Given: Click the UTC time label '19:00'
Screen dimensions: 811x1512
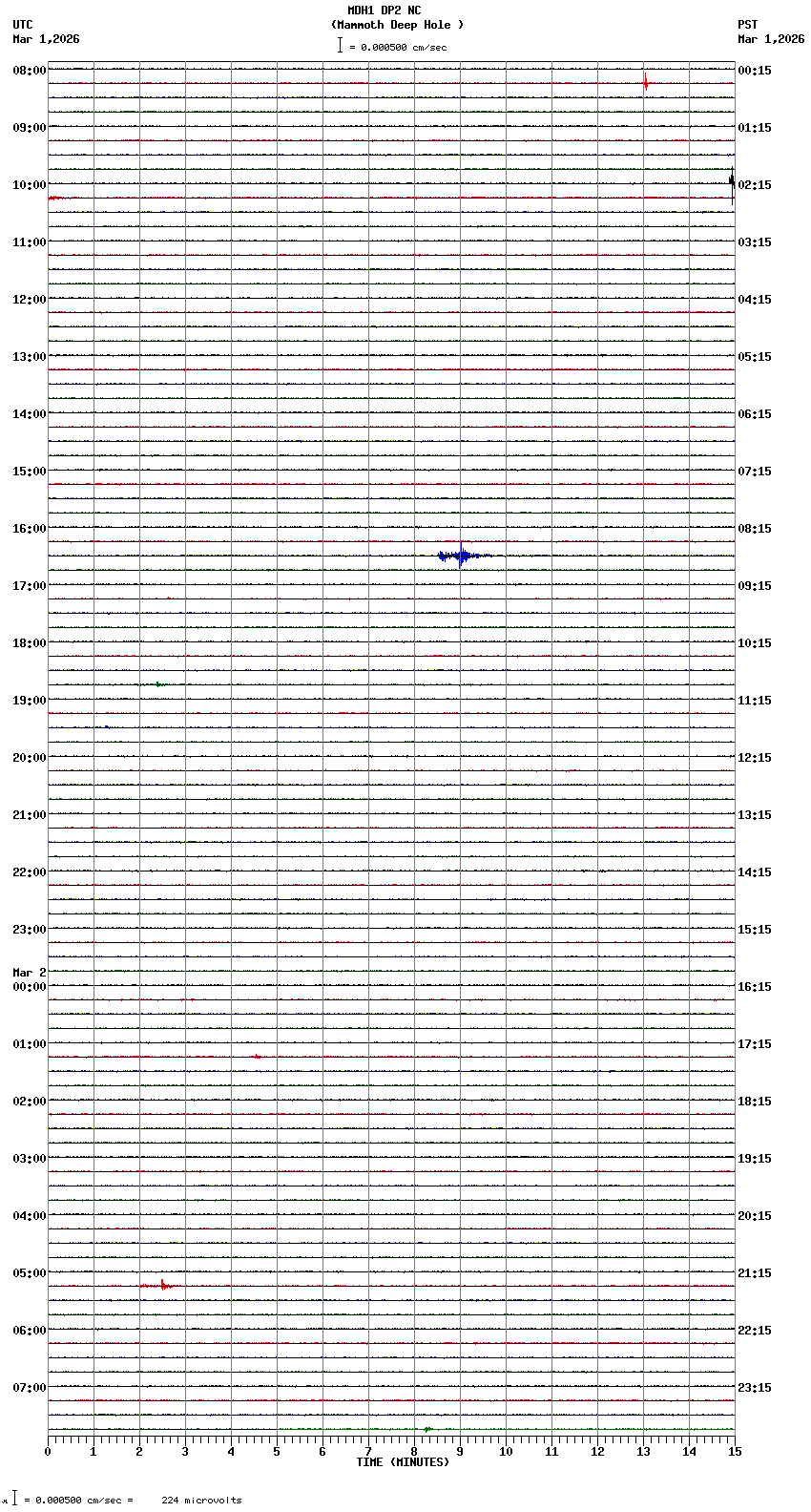Looking at the screenshot, I should pyautogui.click(x=30, y=701).
